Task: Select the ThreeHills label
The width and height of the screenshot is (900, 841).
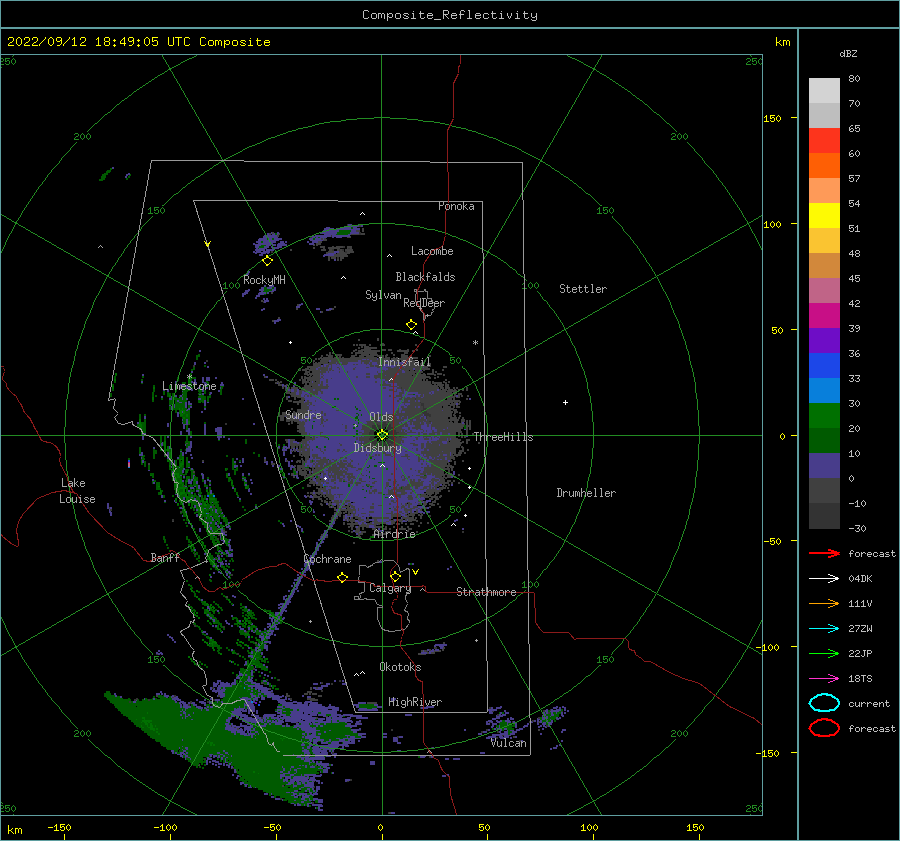Action: click(x=503, y=437)
